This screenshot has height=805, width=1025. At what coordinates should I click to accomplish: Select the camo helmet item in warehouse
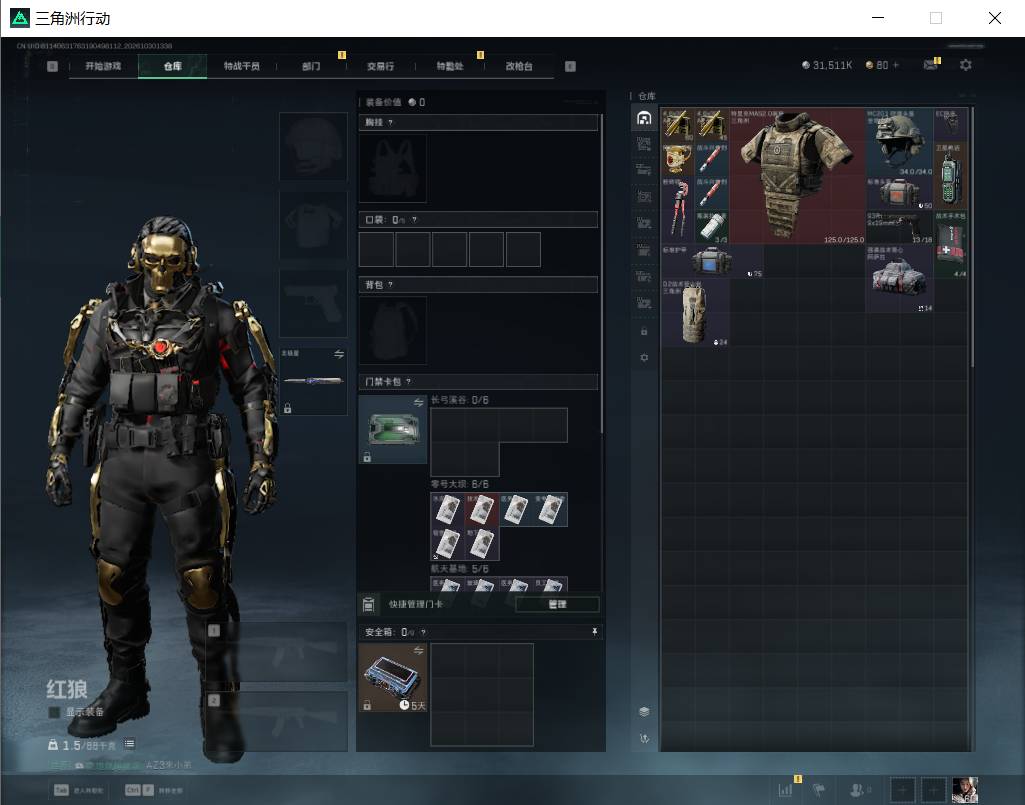pos(899,142)
